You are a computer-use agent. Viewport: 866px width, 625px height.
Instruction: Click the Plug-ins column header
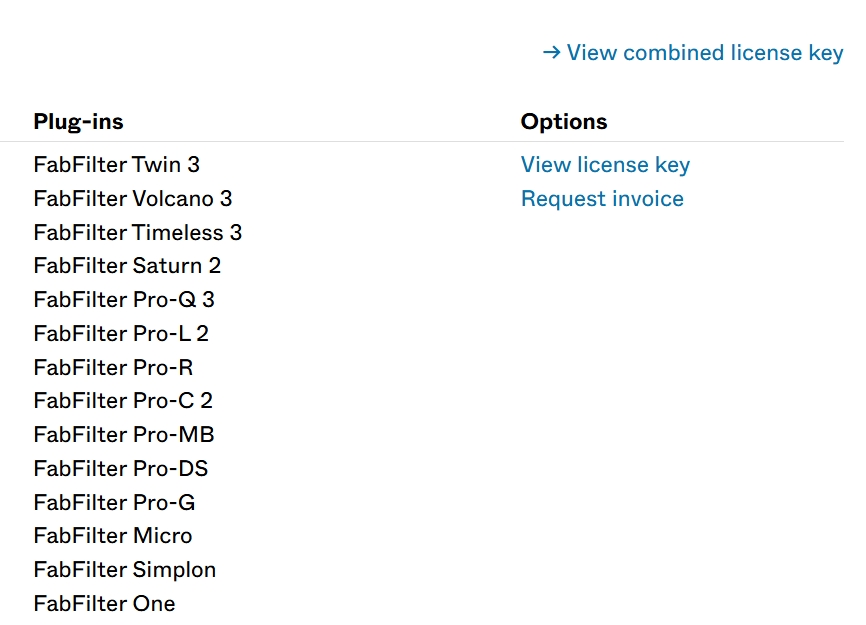(78, 122)
